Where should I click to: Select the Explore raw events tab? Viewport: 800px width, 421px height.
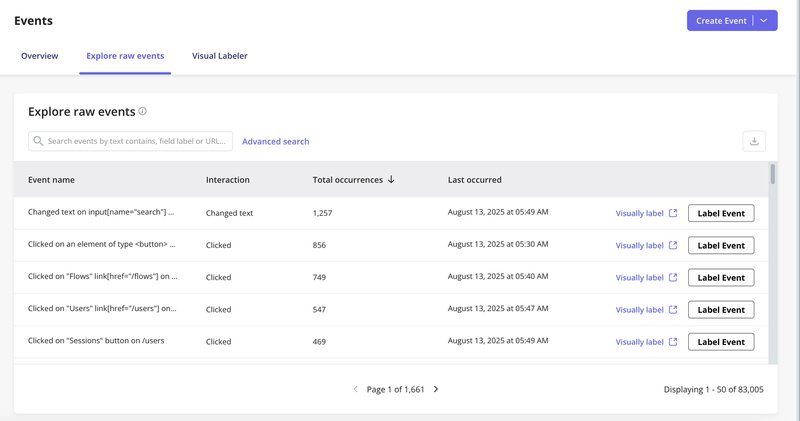pos(125,56)
